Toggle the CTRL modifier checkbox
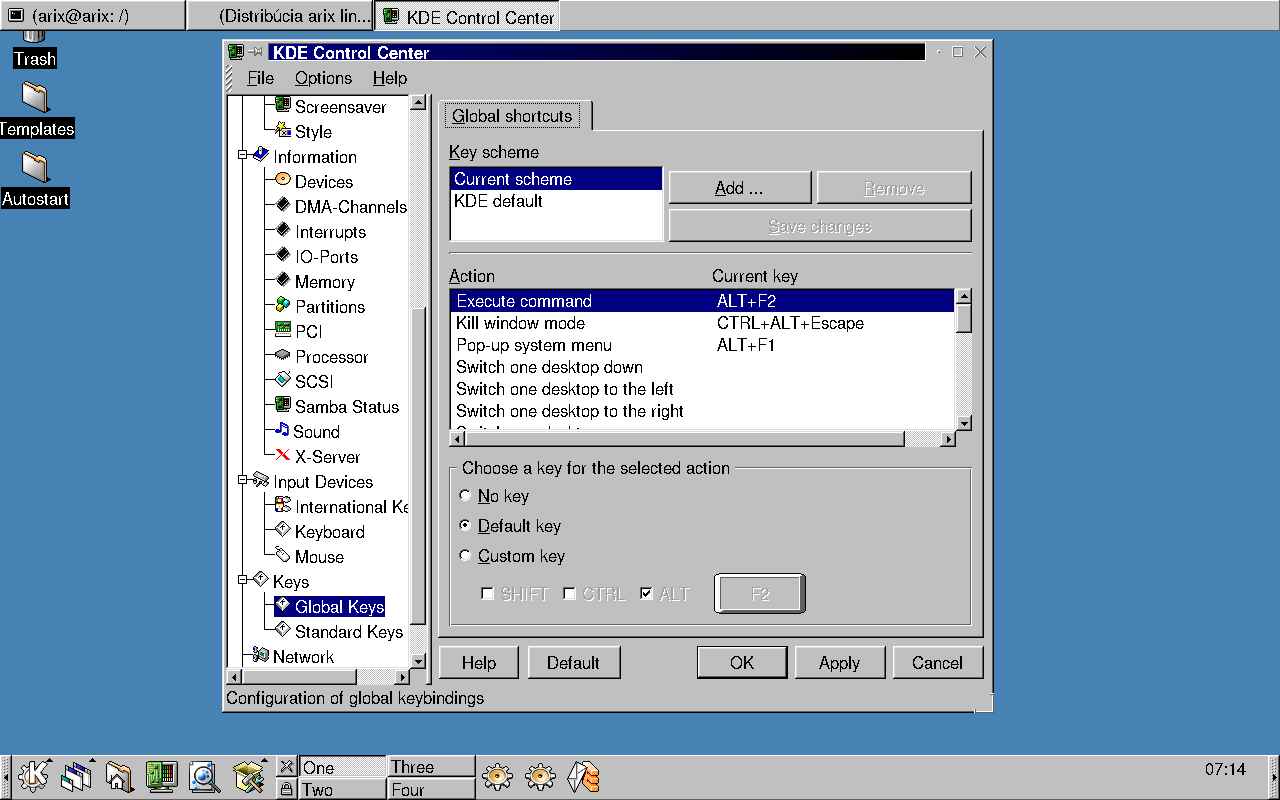 point(569,594)
